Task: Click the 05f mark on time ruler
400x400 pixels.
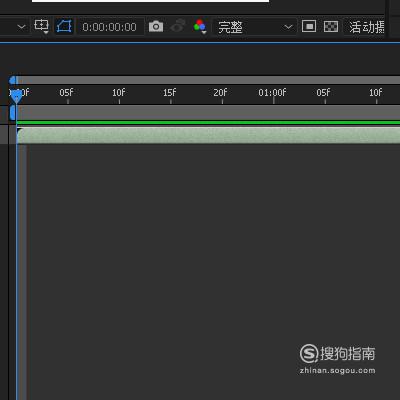Action: [66, 93]
